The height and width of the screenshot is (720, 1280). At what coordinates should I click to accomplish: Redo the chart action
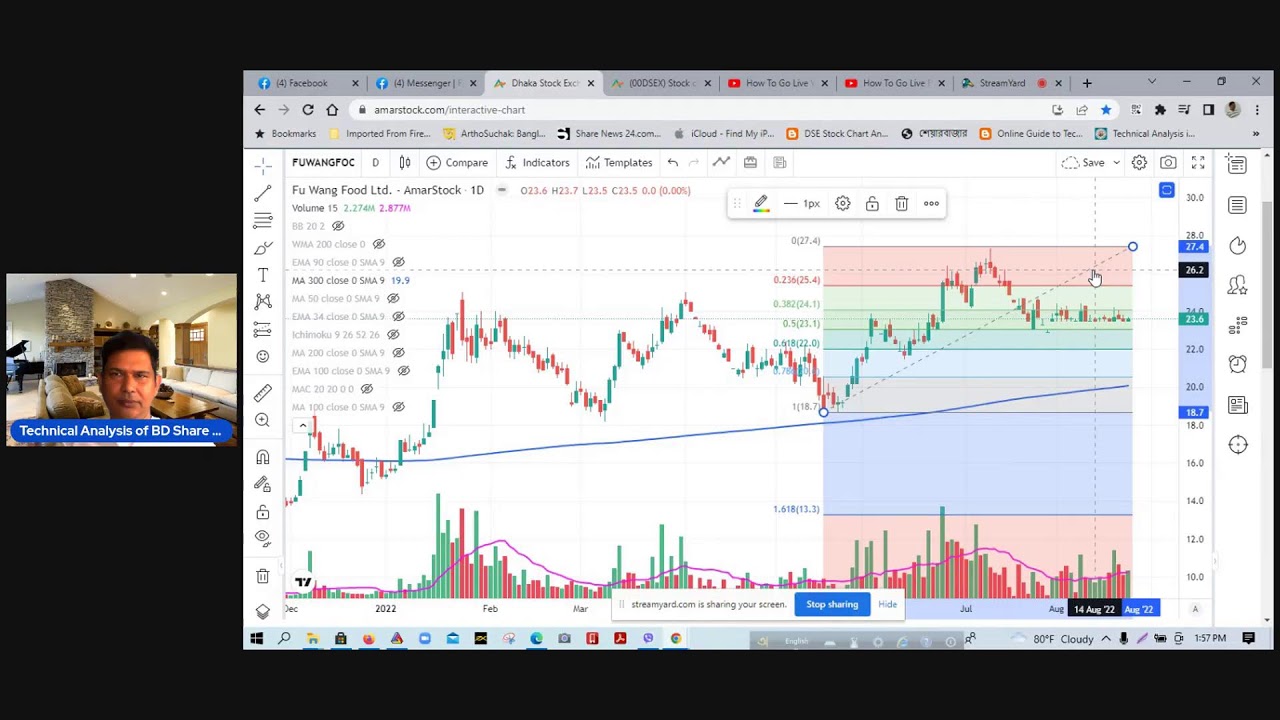tap(695, 162)
